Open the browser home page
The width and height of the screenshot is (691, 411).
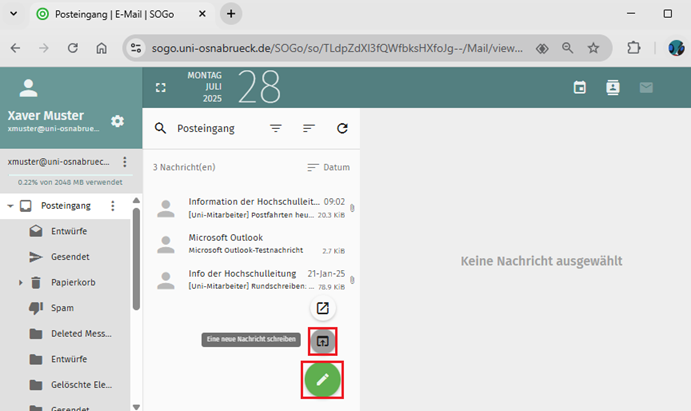click(x=101, y=48)
